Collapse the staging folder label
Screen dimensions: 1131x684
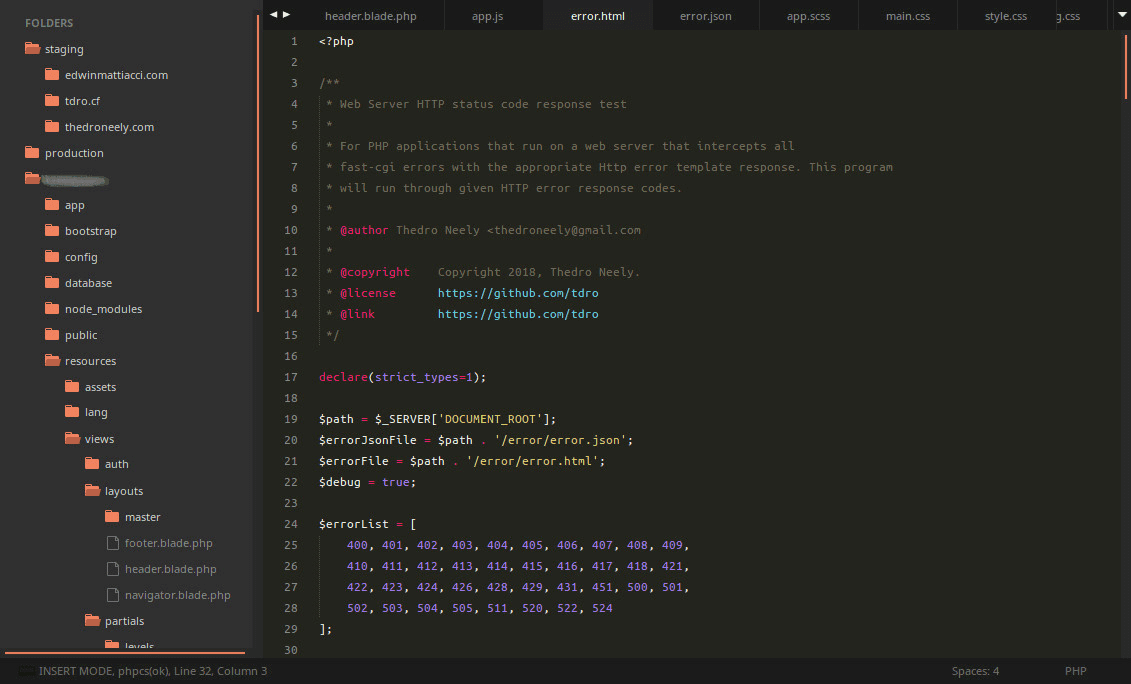pyautogui.click(x=64, y=49)
